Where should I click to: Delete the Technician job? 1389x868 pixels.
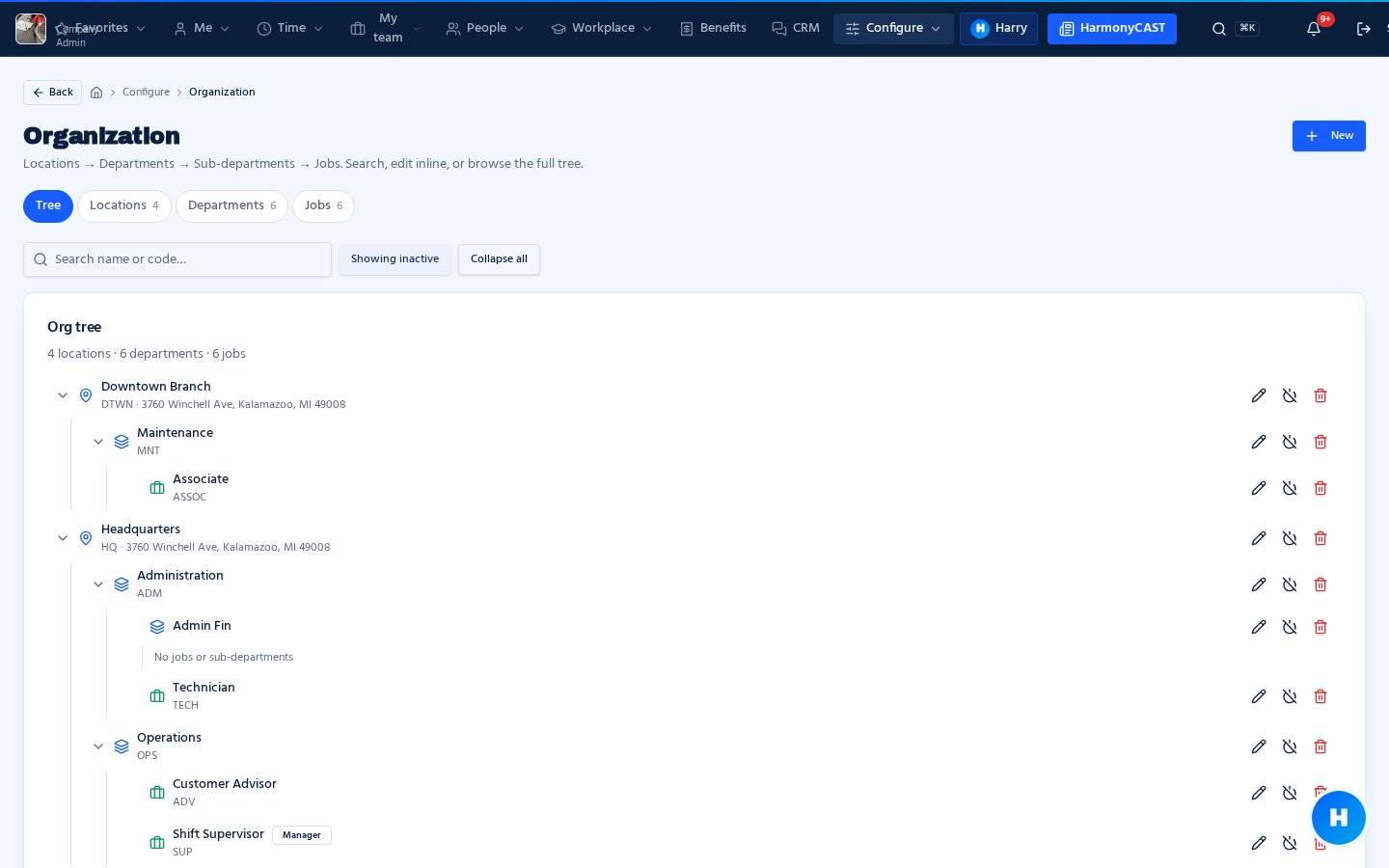(1321, 696)
